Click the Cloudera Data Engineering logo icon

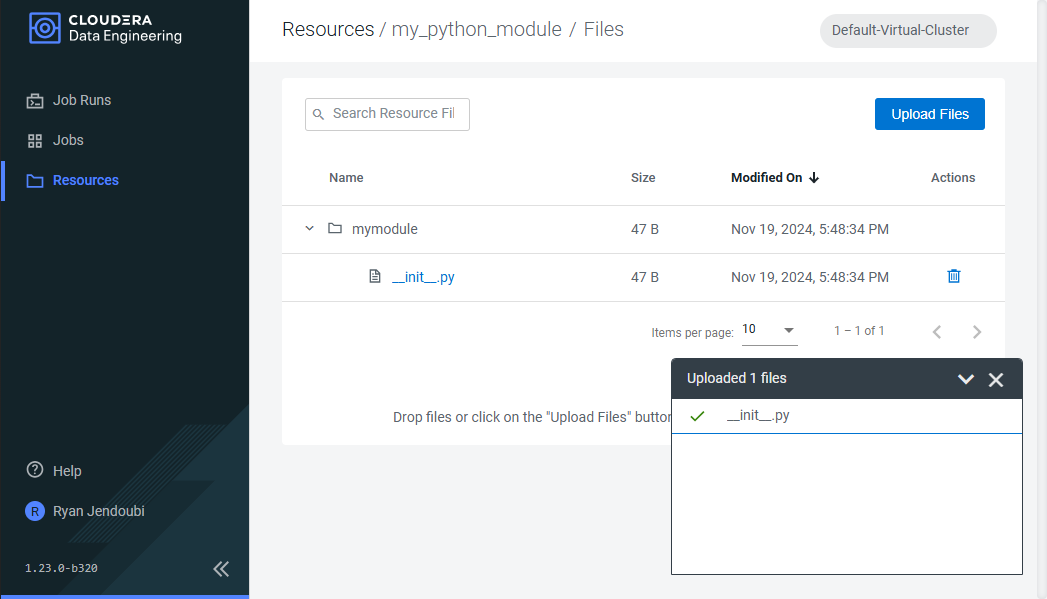(x=44, y=28)
